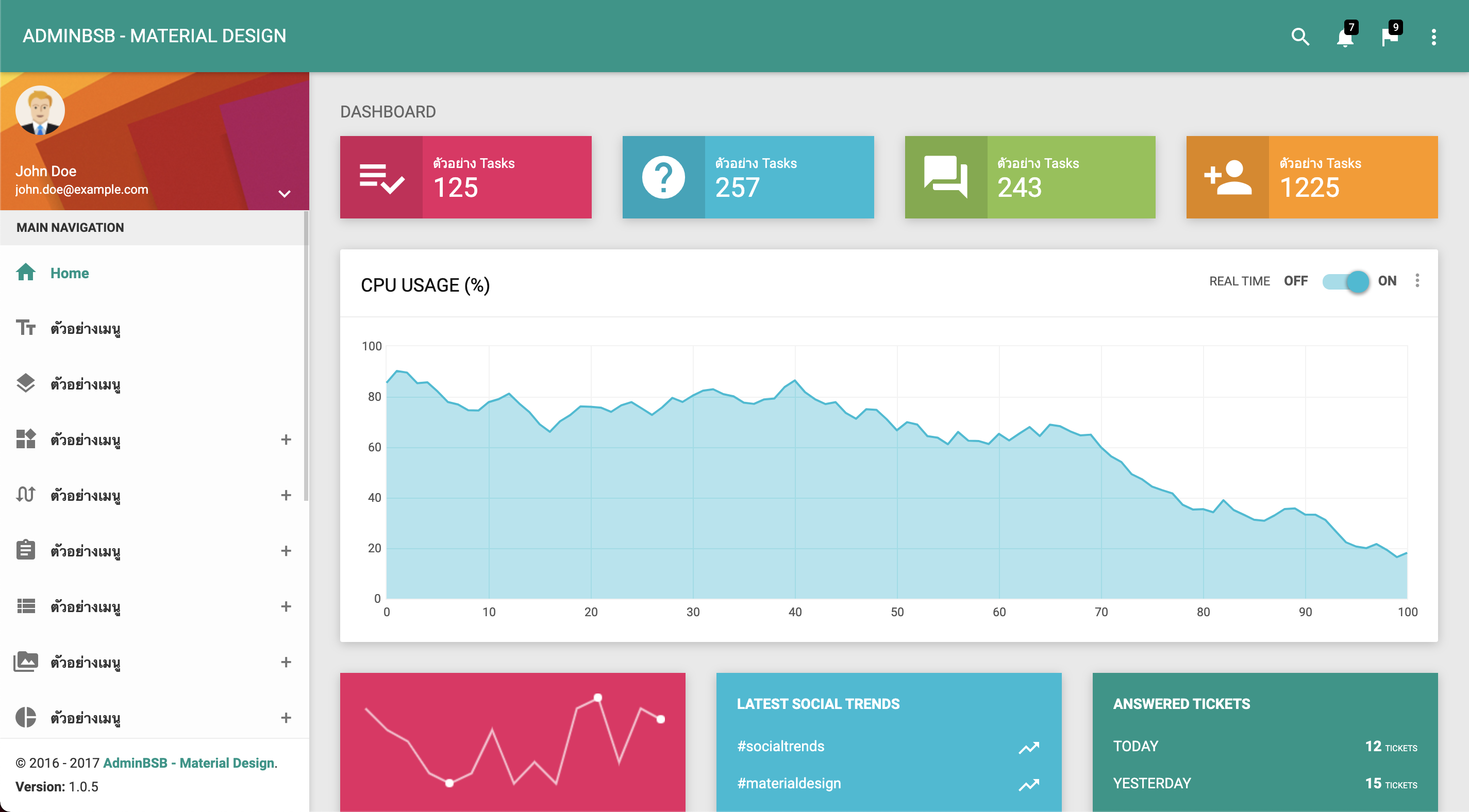
Task: Click the pie chart sidebar icon
Action: tap(26, 717)
